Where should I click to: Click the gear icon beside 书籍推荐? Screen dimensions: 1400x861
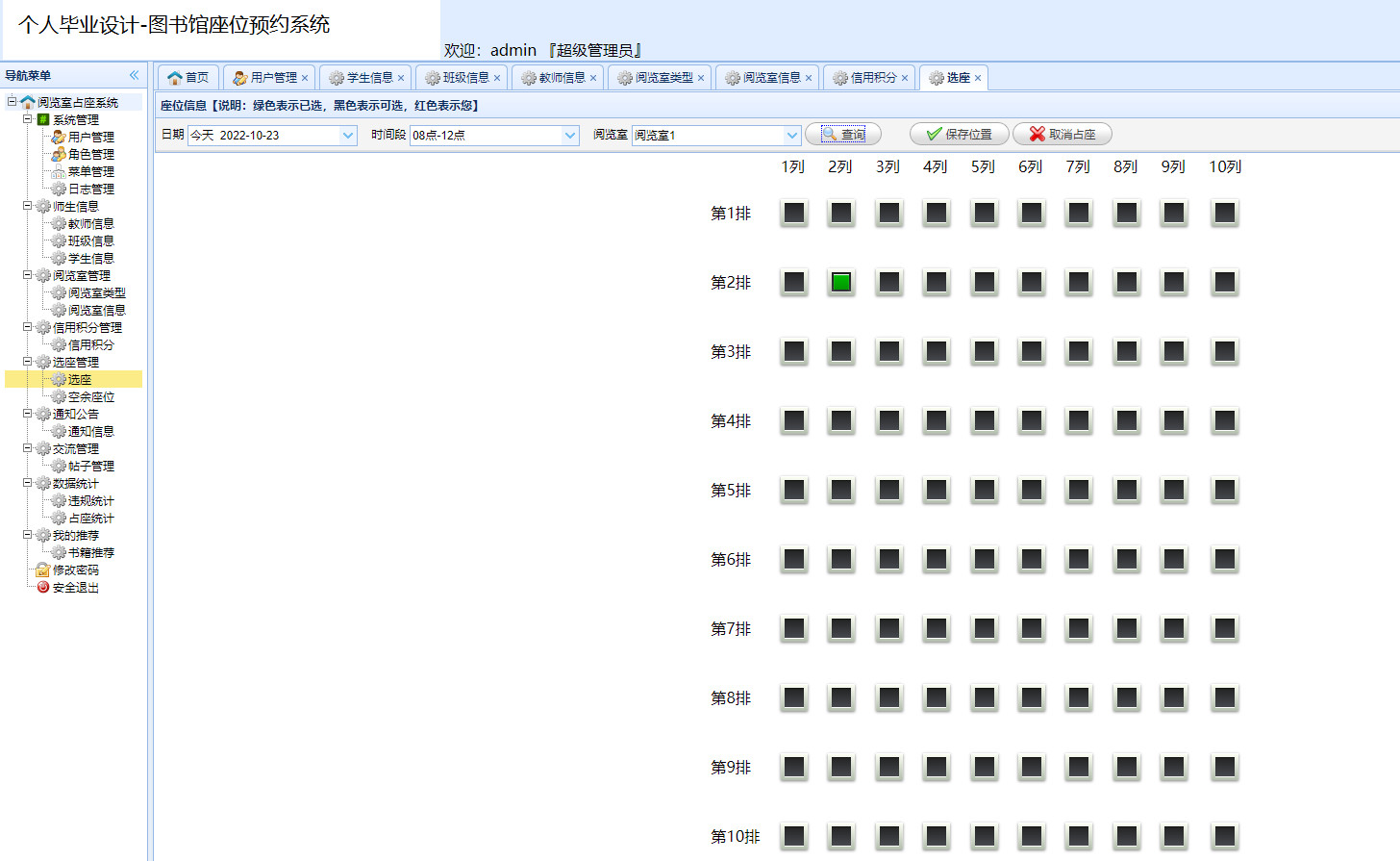[59, 552]
